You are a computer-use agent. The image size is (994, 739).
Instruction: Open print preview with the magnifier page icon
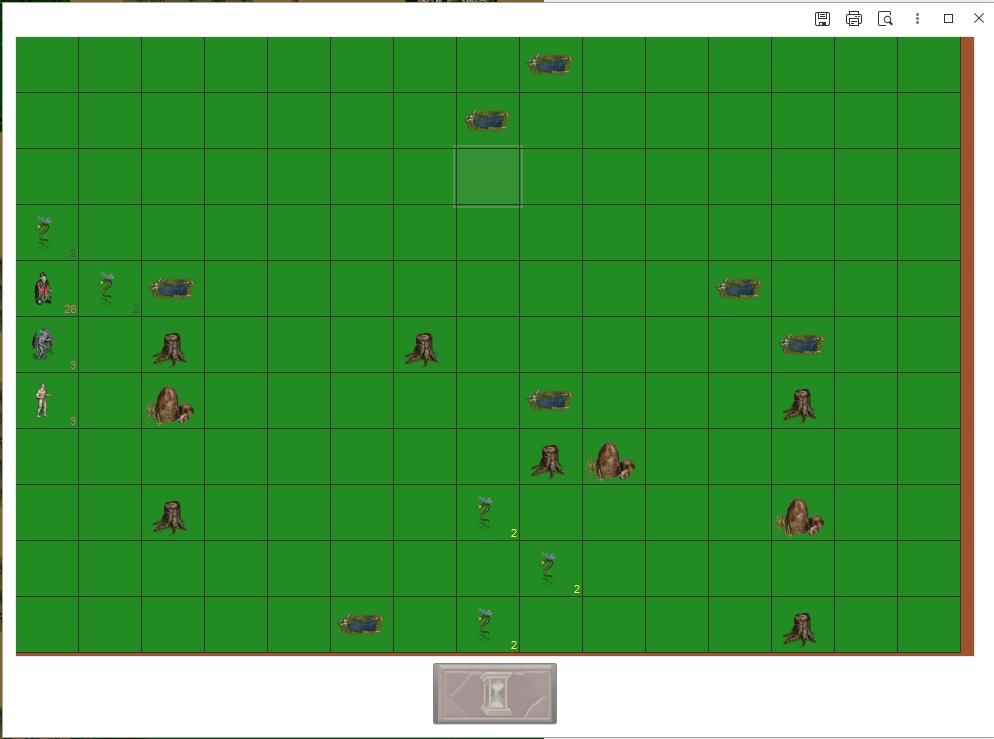pos(885,19)
